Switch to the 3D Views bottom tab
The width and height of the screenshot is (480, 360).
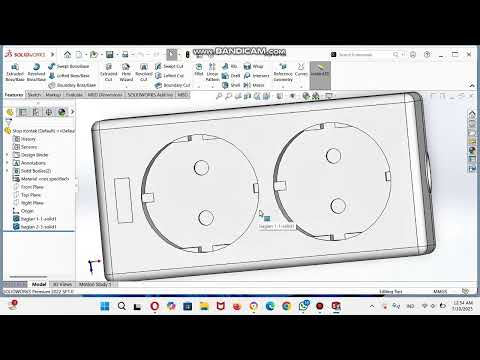[62, 285]
